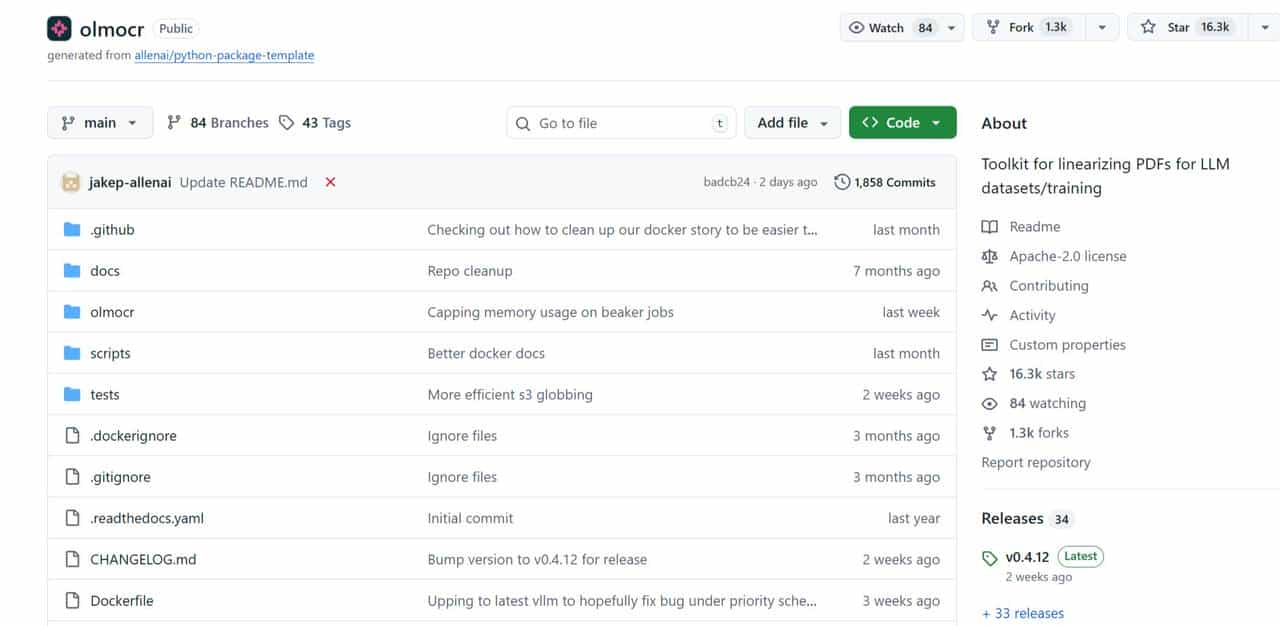
Task: Open the 1,858 Commits history
Action: tap(885, 182)
